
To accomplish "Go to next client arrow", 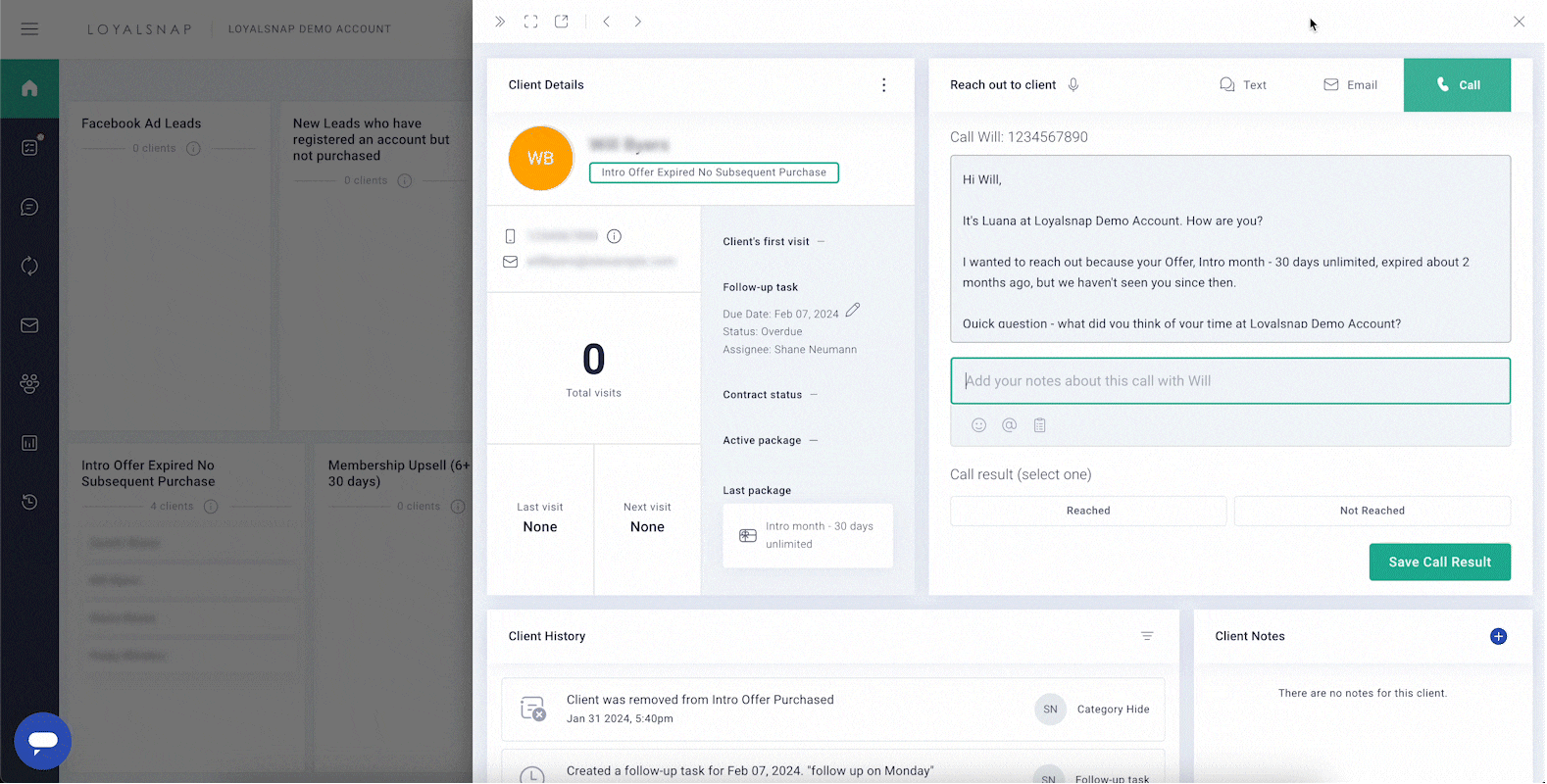I will point(638,22).
